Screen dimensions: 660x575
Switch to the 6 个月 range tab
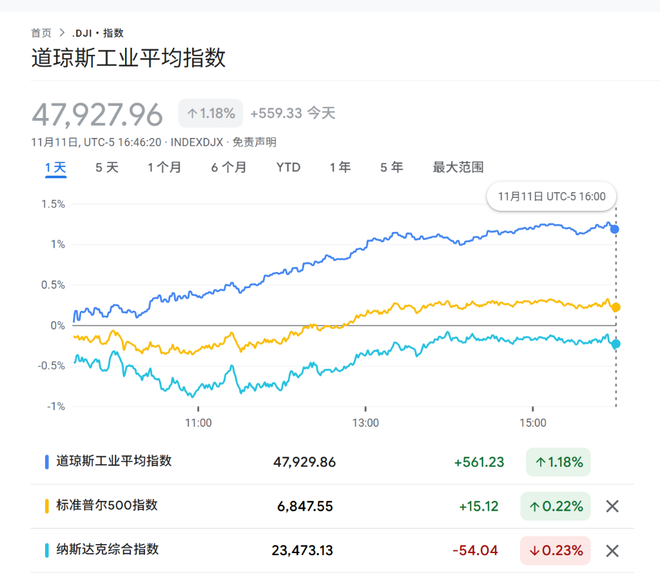click(228, 168)
